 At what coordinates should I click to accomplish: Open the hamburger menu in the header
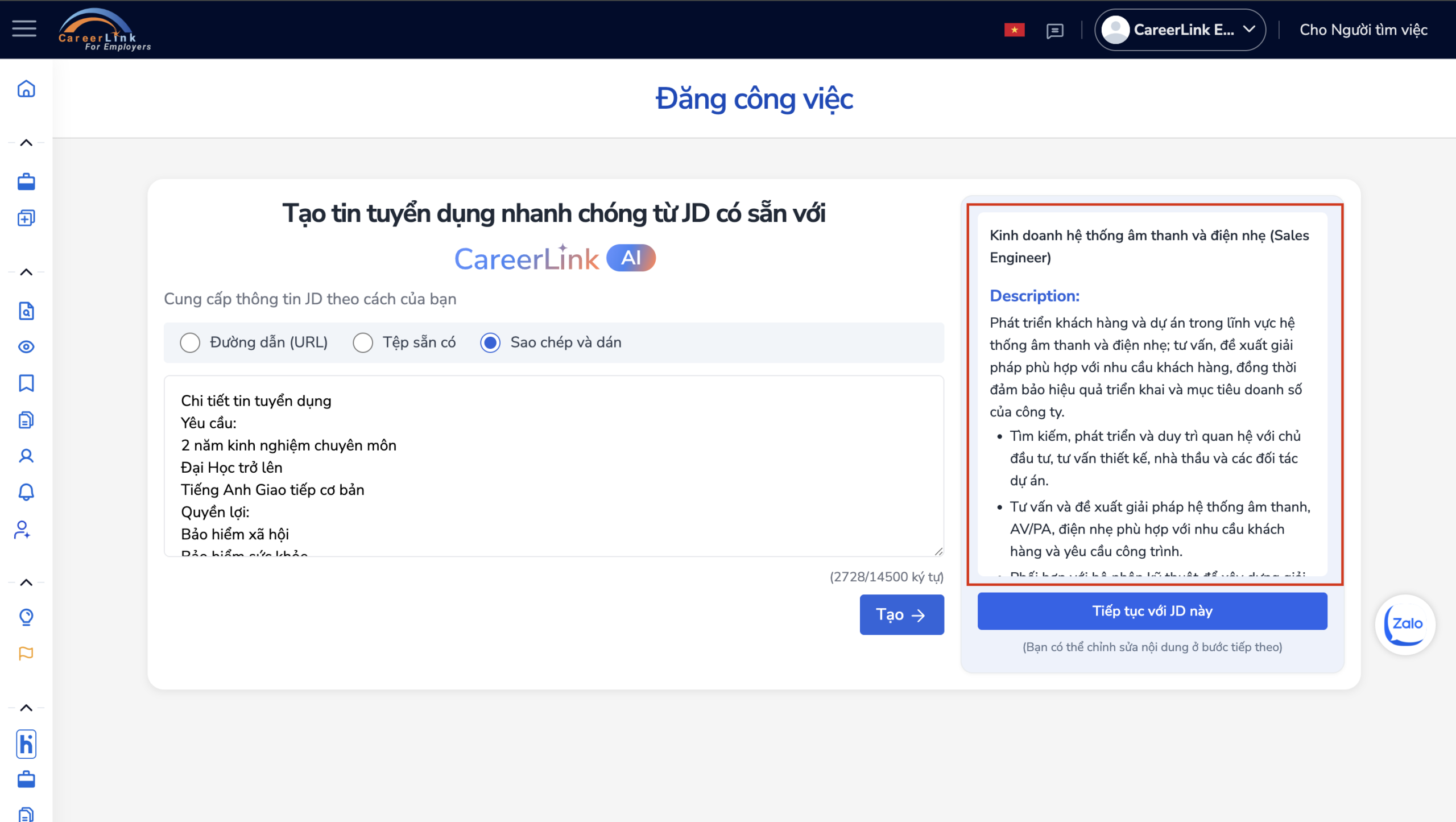pos(24,29)
